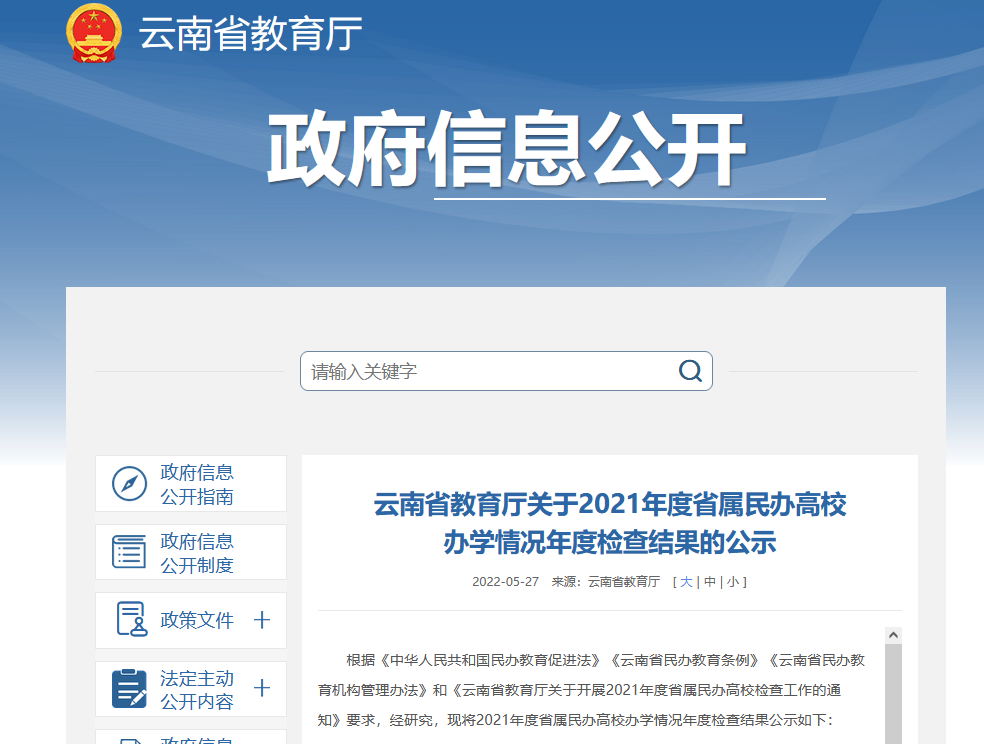
Task: Click the document icon beside 政策文件
Action: [130, 620]
